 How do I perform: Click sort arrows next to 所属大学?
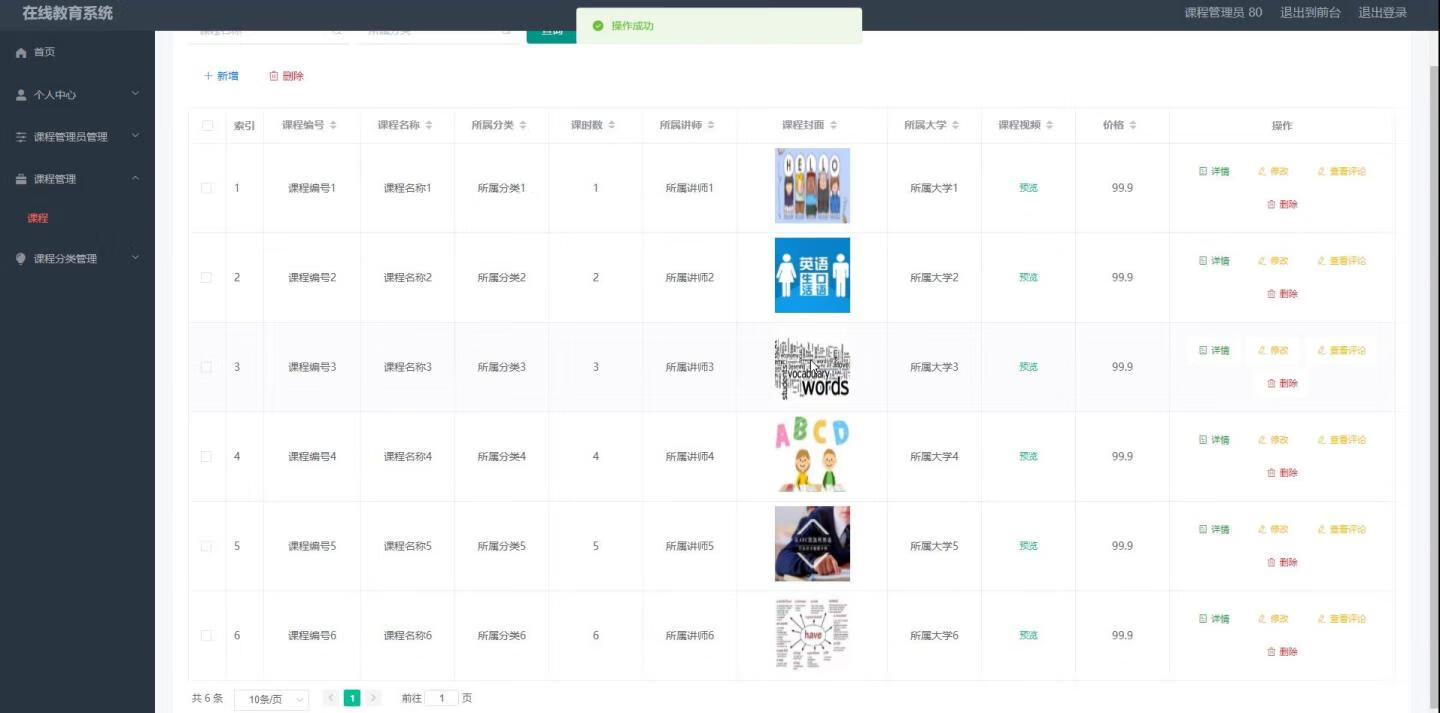[955, 125]
